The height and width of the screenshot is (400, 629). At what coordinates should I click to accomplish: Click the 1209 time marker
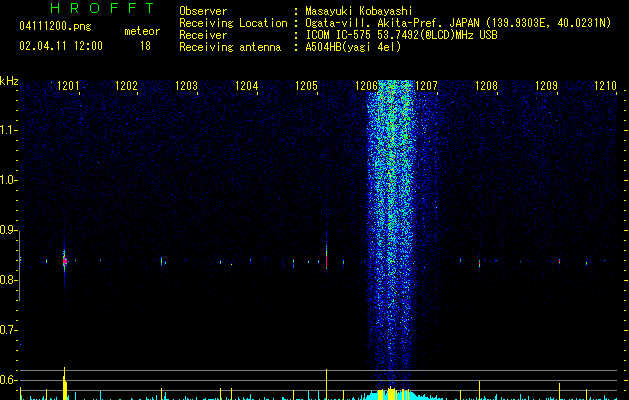tap(546, 85)
